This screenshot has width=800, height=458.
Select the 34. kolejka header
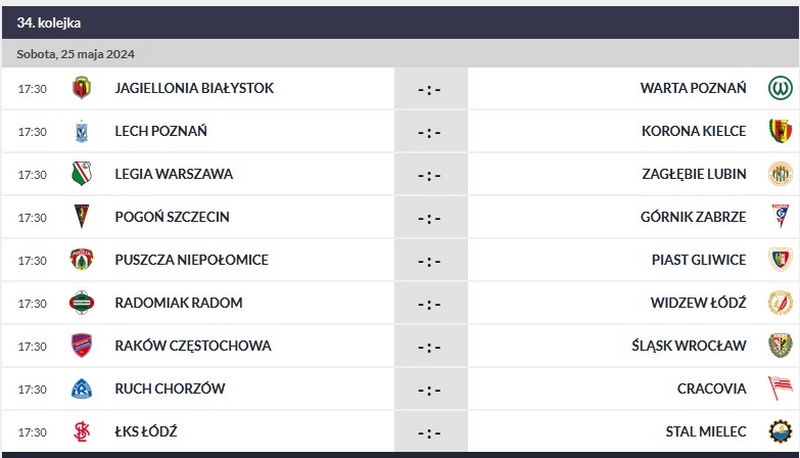(49, 22)
